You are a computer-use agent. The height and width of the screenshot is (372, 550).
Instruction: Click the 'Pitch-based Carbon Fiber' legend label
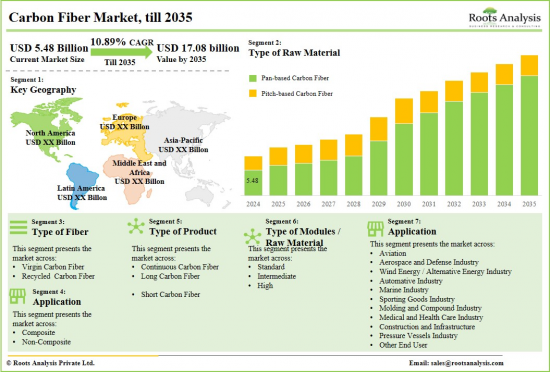(297, 94)
